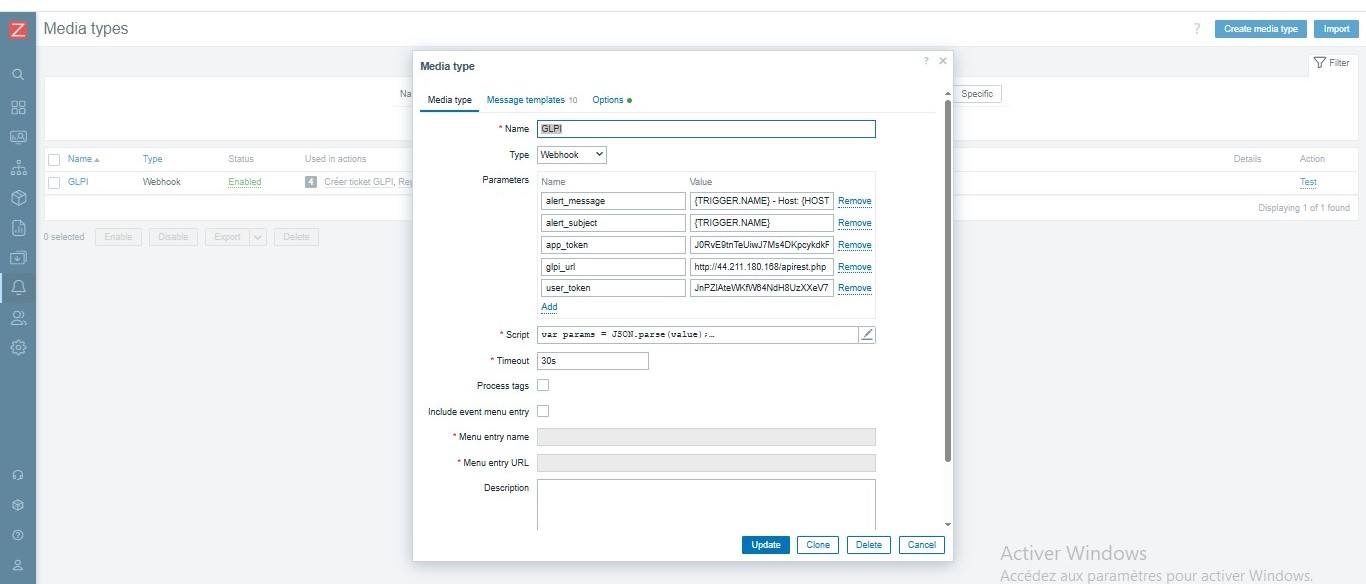Click the Clone button
Viewport: 1366px width, 584px height.
coord(818,545)
